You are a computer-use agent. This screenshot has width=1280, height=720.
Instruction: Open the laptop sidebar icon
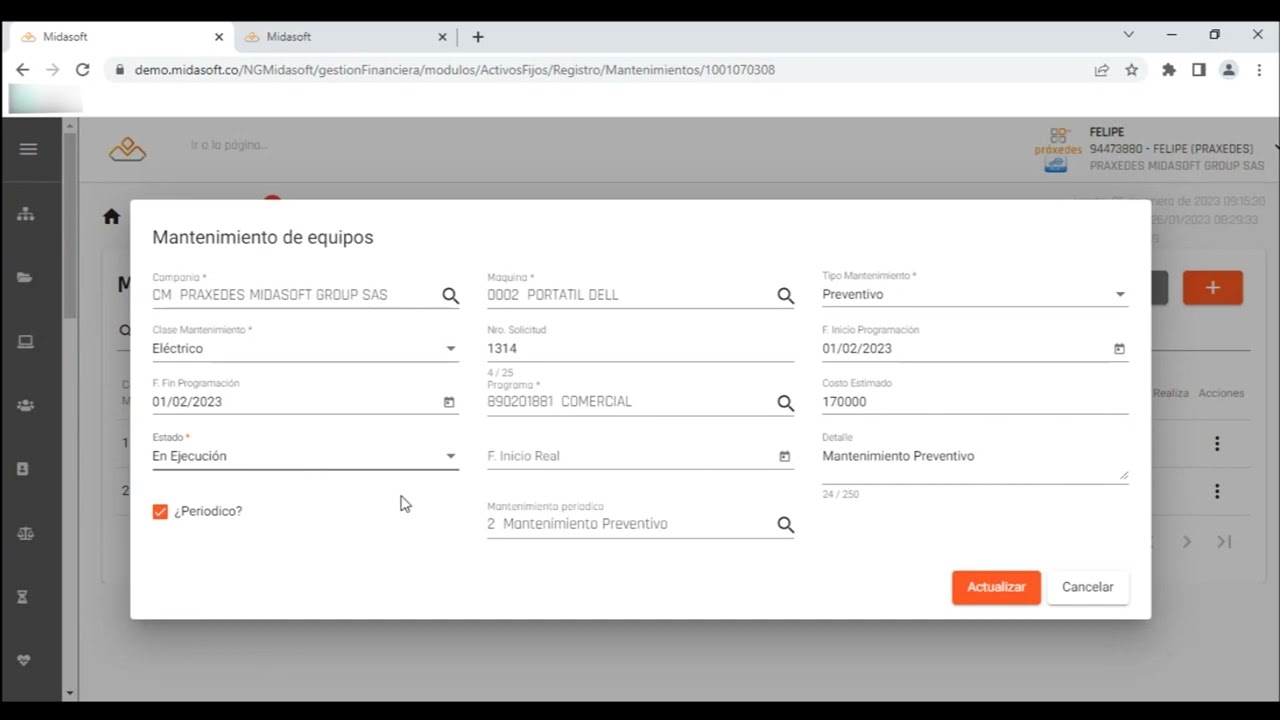click(25, 342)
